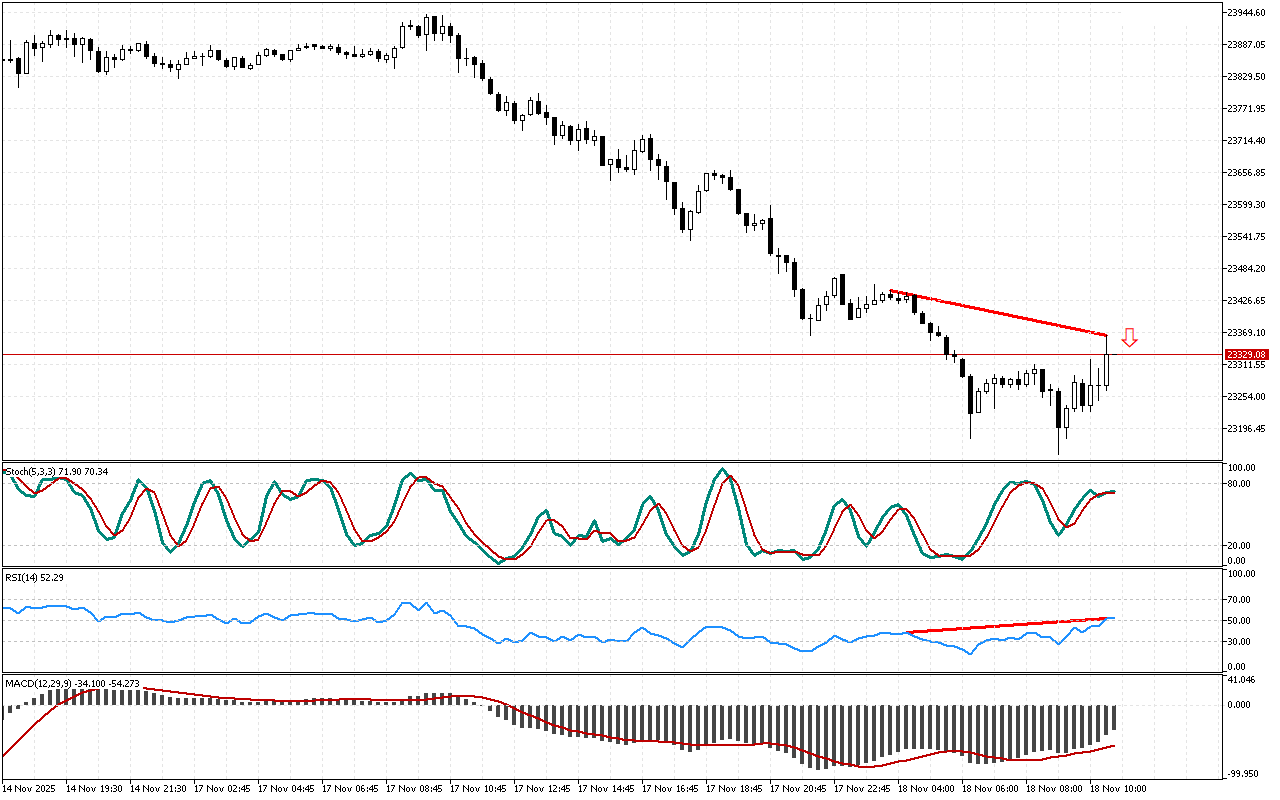
Task: Click the 80.00 level in Stochastic scale
Action: click(1241, 484)
